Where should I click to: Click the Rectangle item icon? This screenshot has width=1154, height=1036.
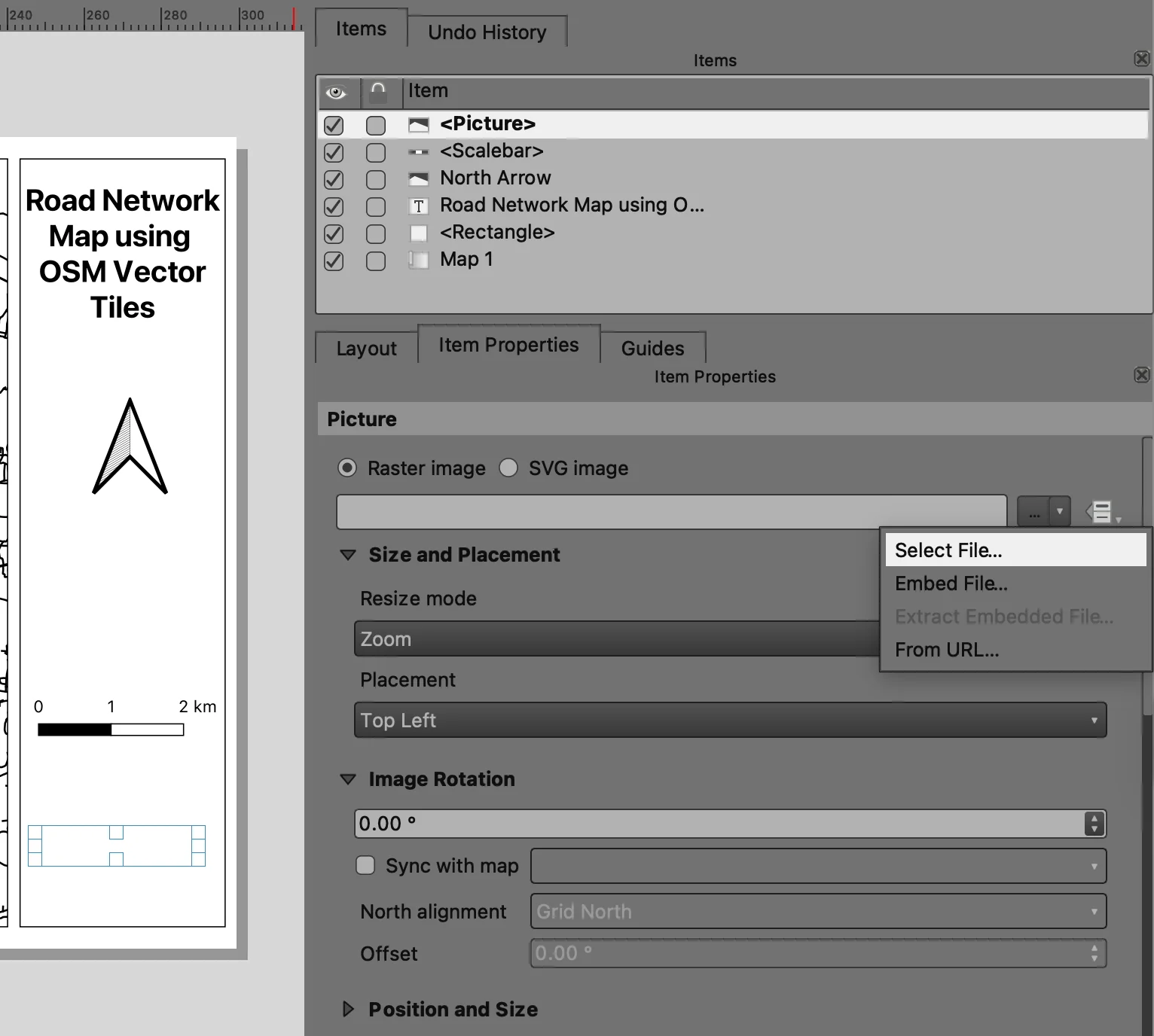tap(420, 233)
